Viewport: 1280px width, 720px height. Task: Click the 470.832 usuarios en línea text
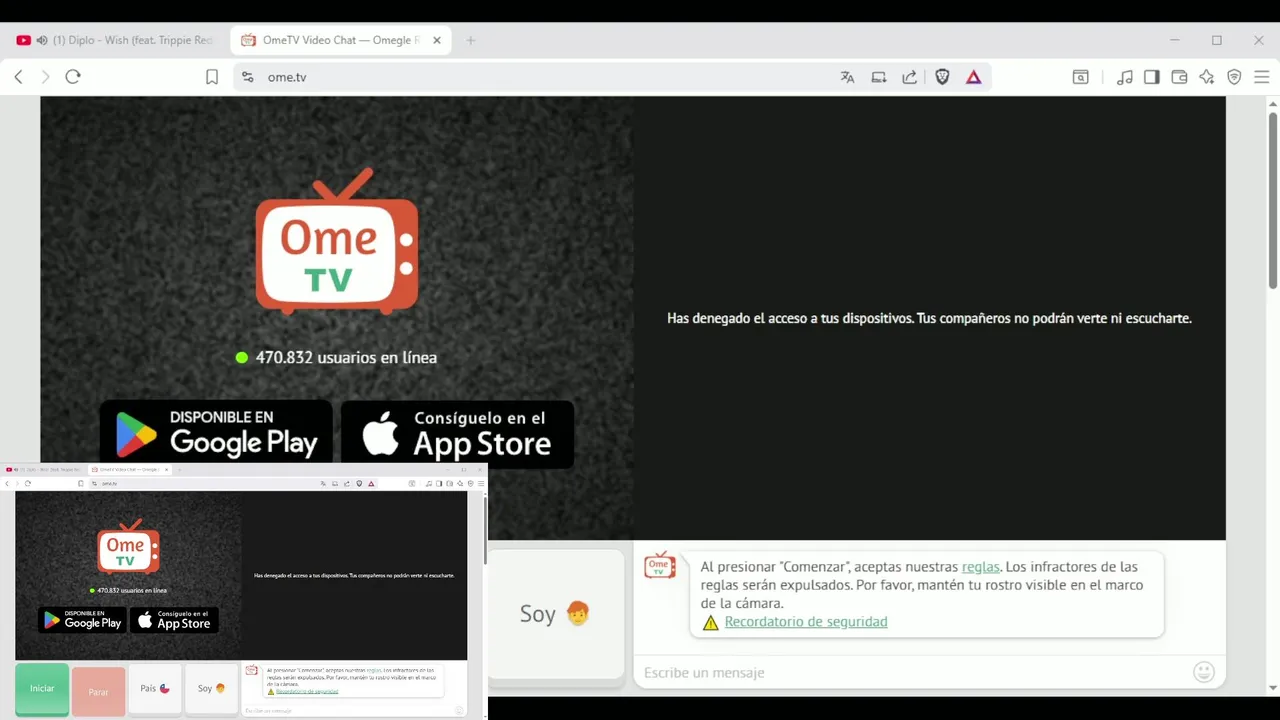[346, 357]
